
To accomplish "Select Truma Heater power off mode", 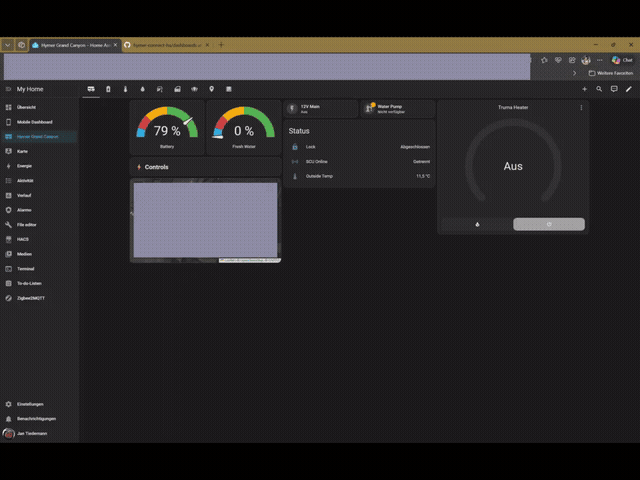I will (x=549, y=224).
